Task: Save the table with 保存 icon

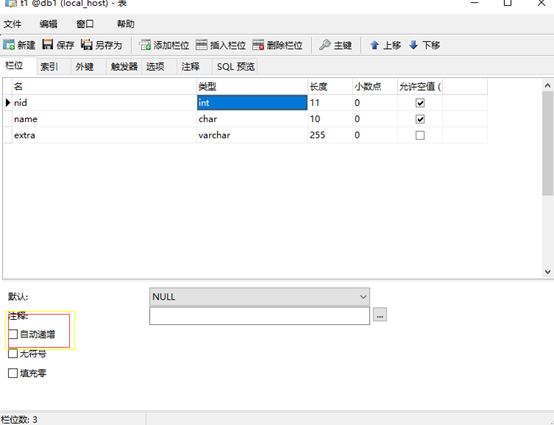Action: (x=47, y=45)
